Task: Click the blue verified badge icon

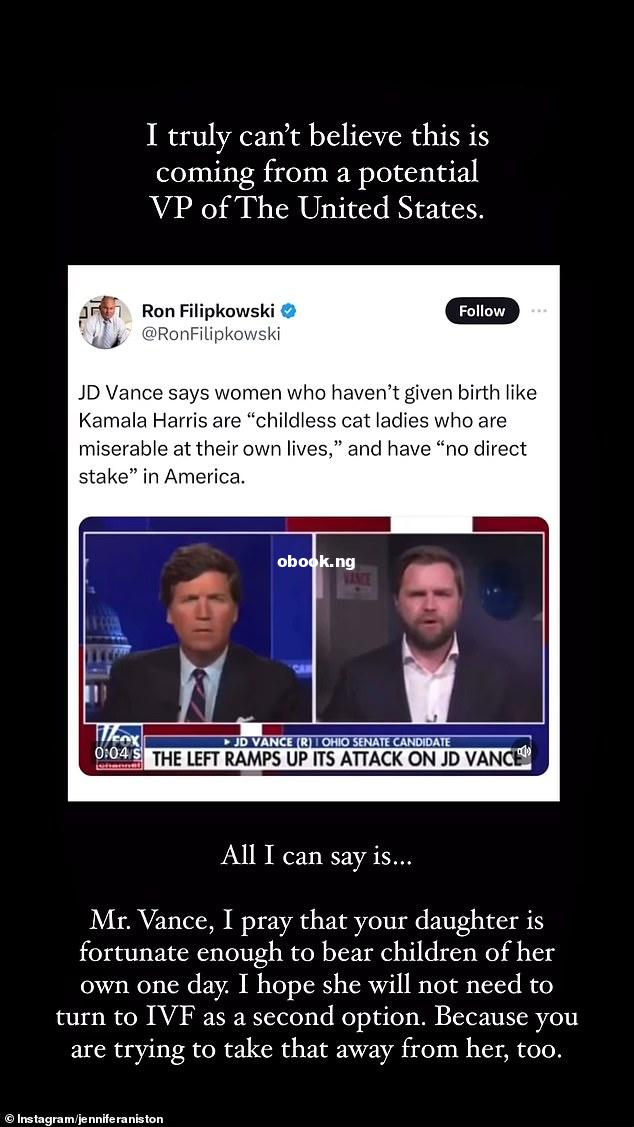Action: pos(289,311)
